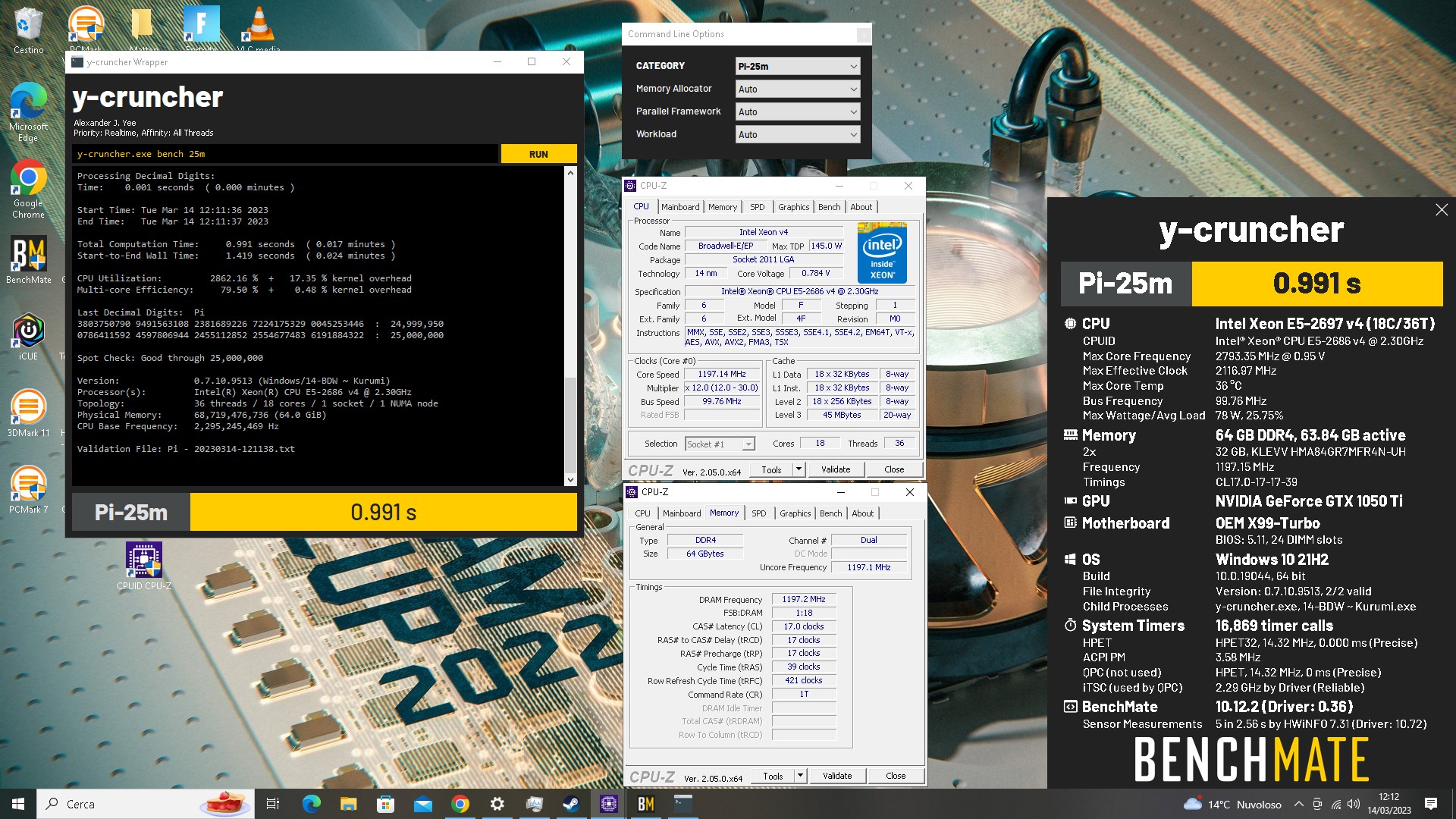
Task: Click the weather 14°C Nuvoloso widget
Action: tap(1233, 804)
